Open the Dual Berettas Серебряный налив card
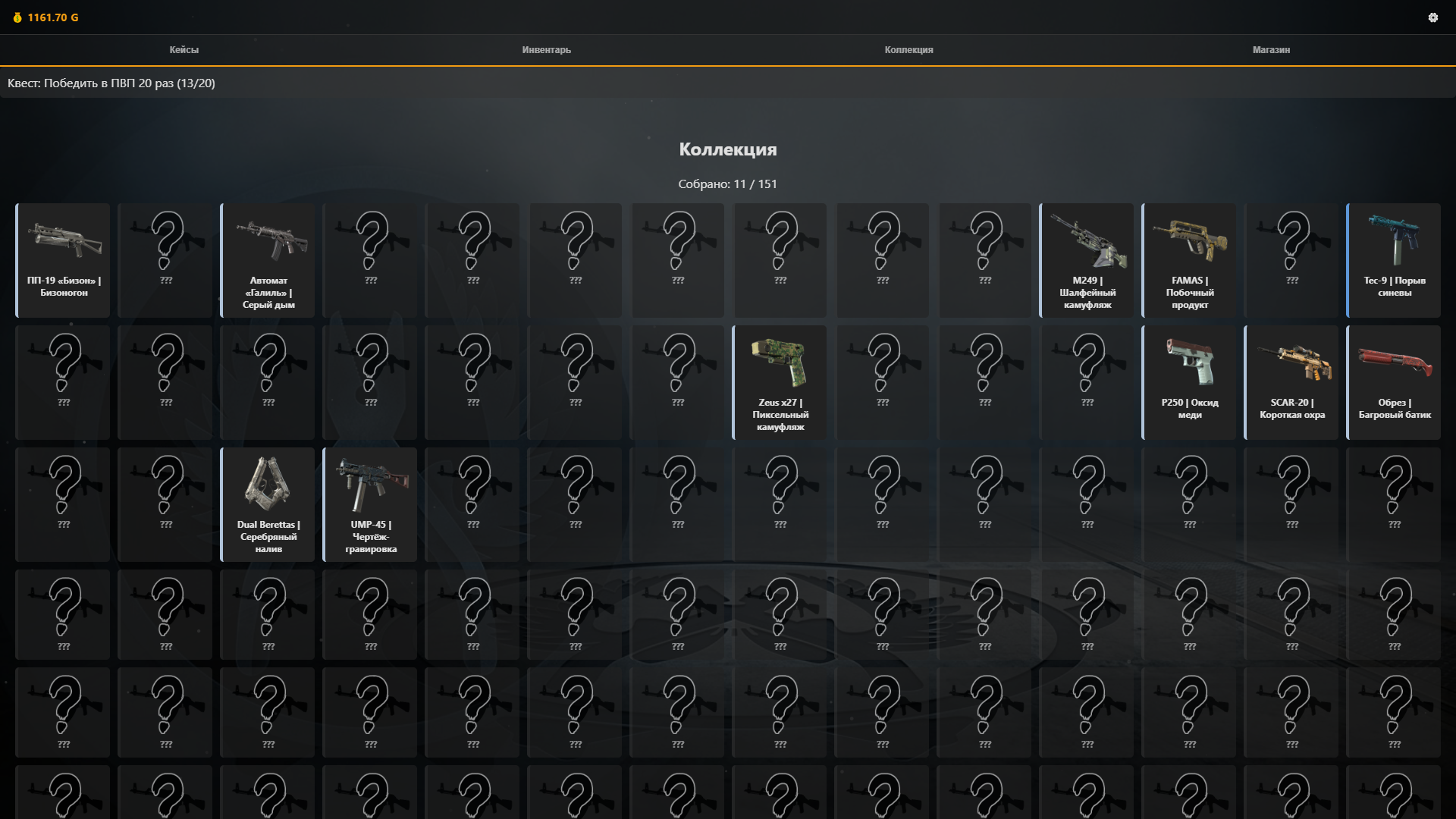1456x819 pixels. (x=268, y=504)
